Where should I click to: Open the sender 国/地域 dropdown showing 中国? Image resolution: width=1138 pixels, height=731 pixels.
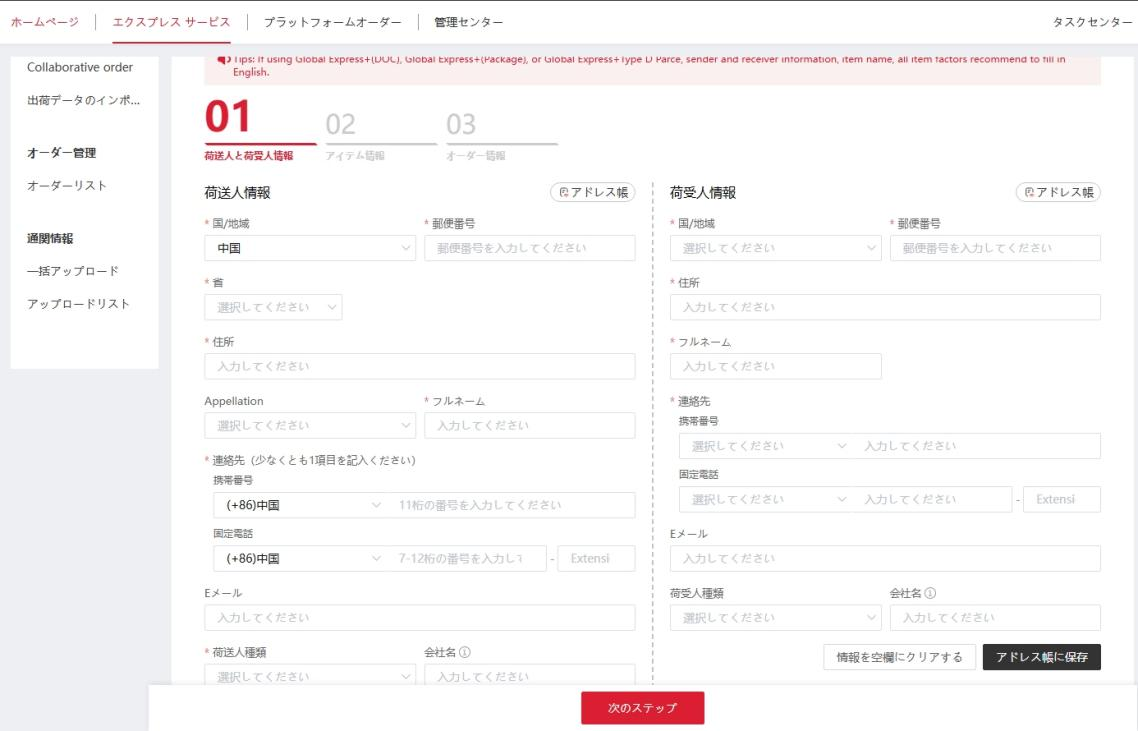[310, 247]
